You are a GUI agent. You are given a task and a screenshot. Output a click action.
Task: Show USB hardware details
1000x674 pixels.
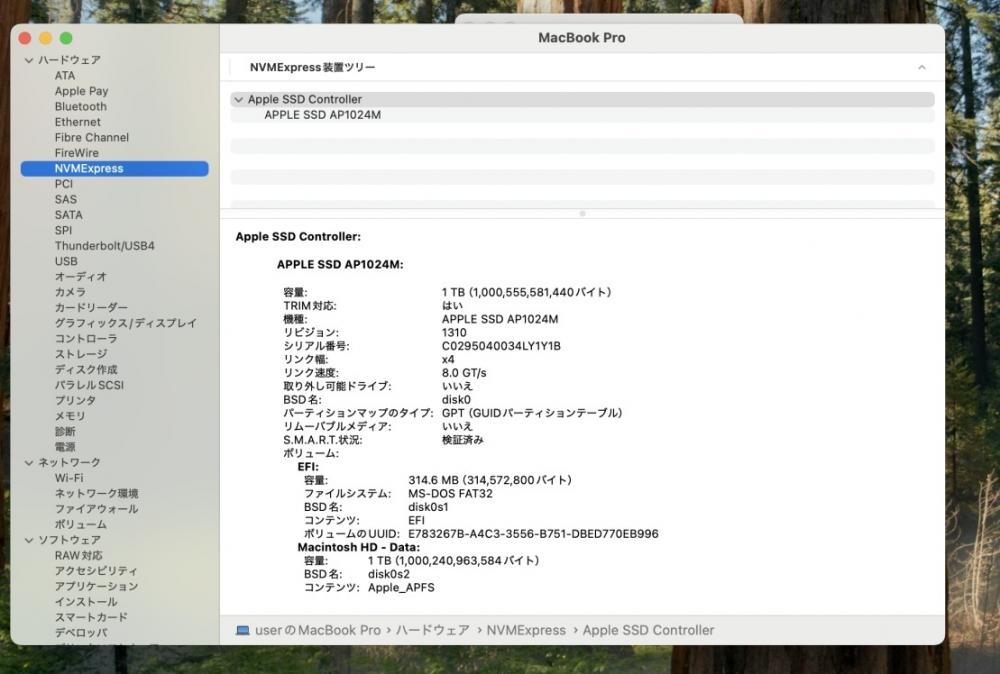pos(66,261)
